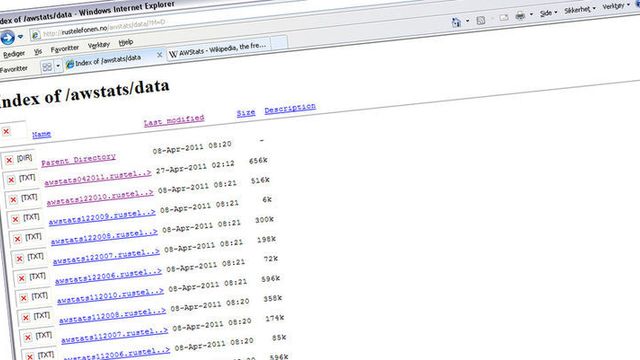This screenshot has height=360, width=640.
Task: Open the awstats112010.rustel.. file link
Action: tap(110, 296)
